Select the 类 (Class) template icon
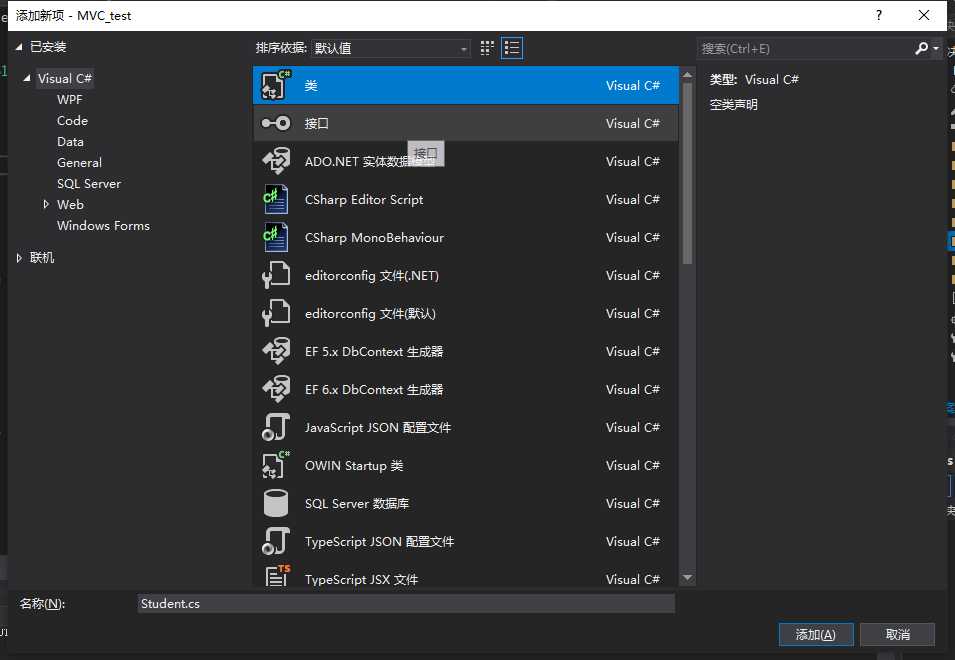Screen dimensions: 955x660 click(x=276, y=85)
